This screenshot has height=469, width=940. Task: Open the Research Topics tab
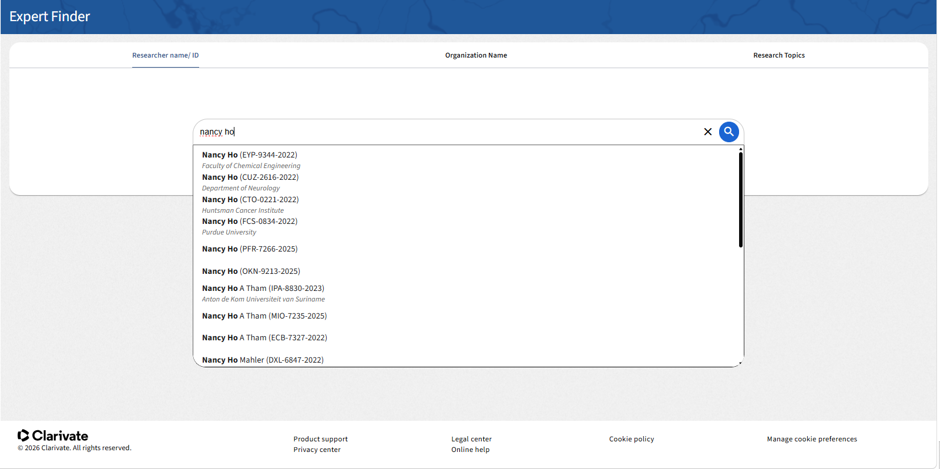(x=779, y=55)
